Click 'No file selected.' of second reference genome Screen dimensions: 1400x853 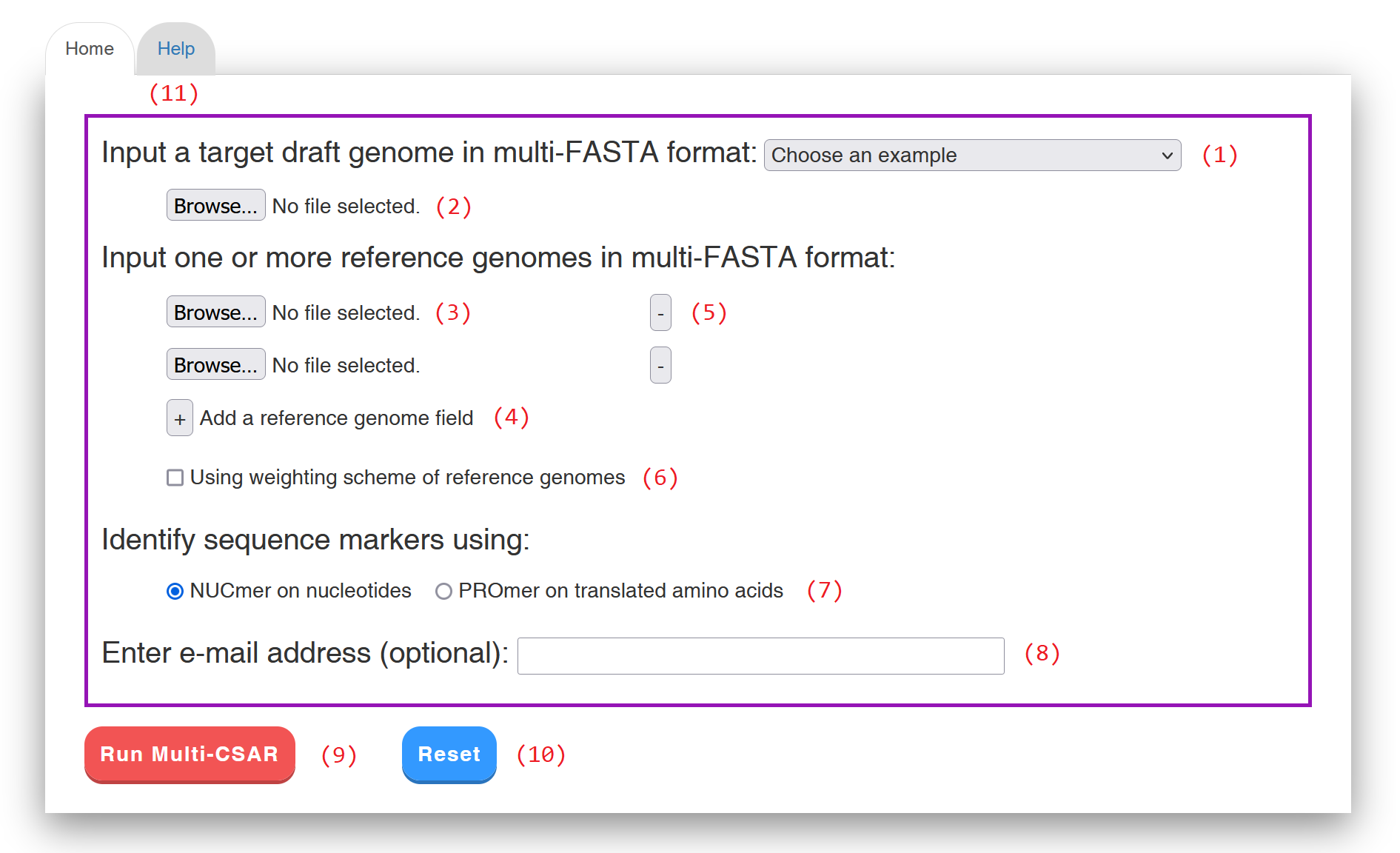pos(346,365)
